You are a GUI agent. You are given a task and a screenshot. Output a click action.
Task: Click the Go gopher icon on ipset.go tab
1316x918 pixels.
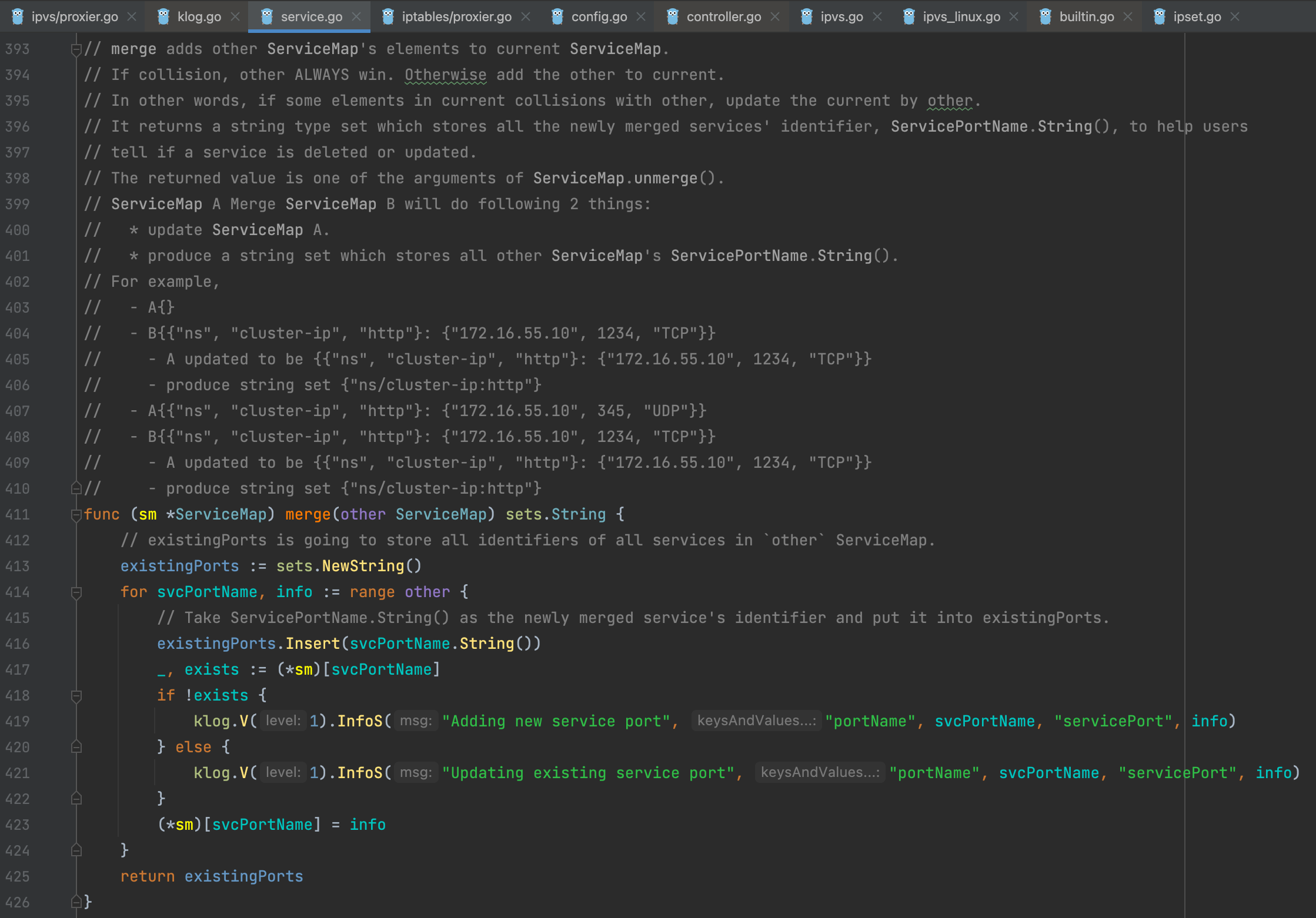pos(1160,16)
